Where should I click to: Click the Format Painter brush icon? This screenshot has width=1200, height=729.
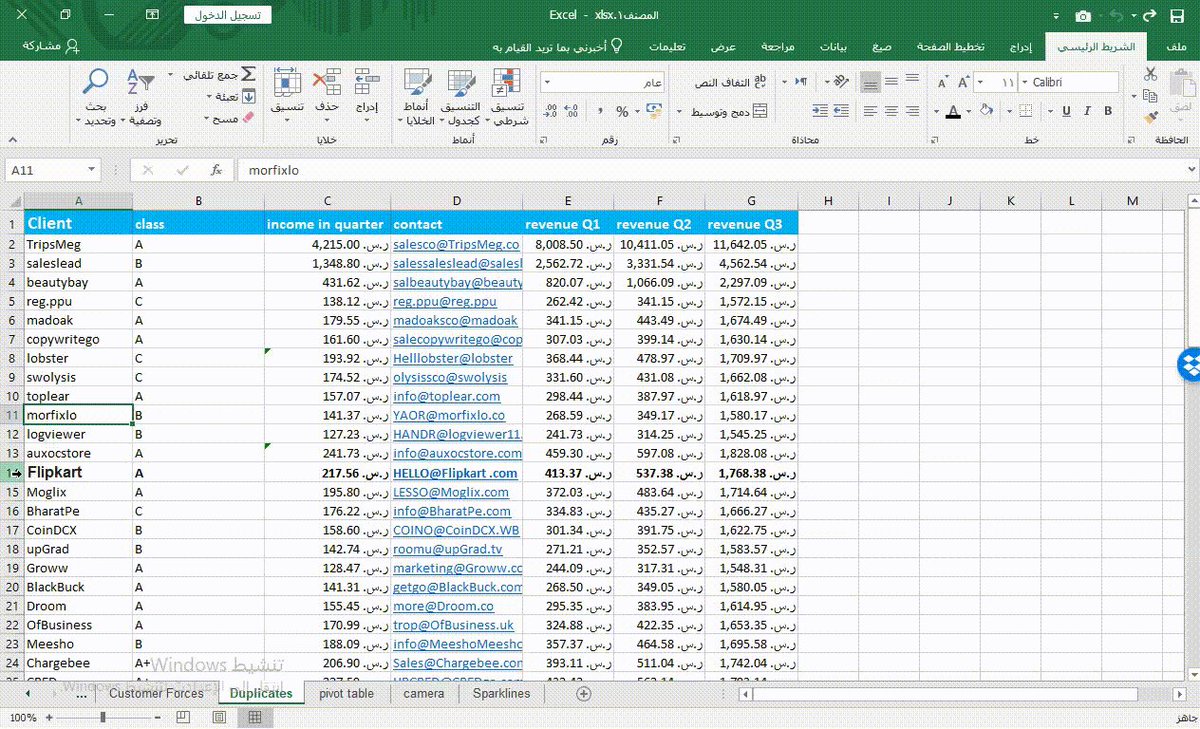pyautogui.click(x=1151, y=118)
